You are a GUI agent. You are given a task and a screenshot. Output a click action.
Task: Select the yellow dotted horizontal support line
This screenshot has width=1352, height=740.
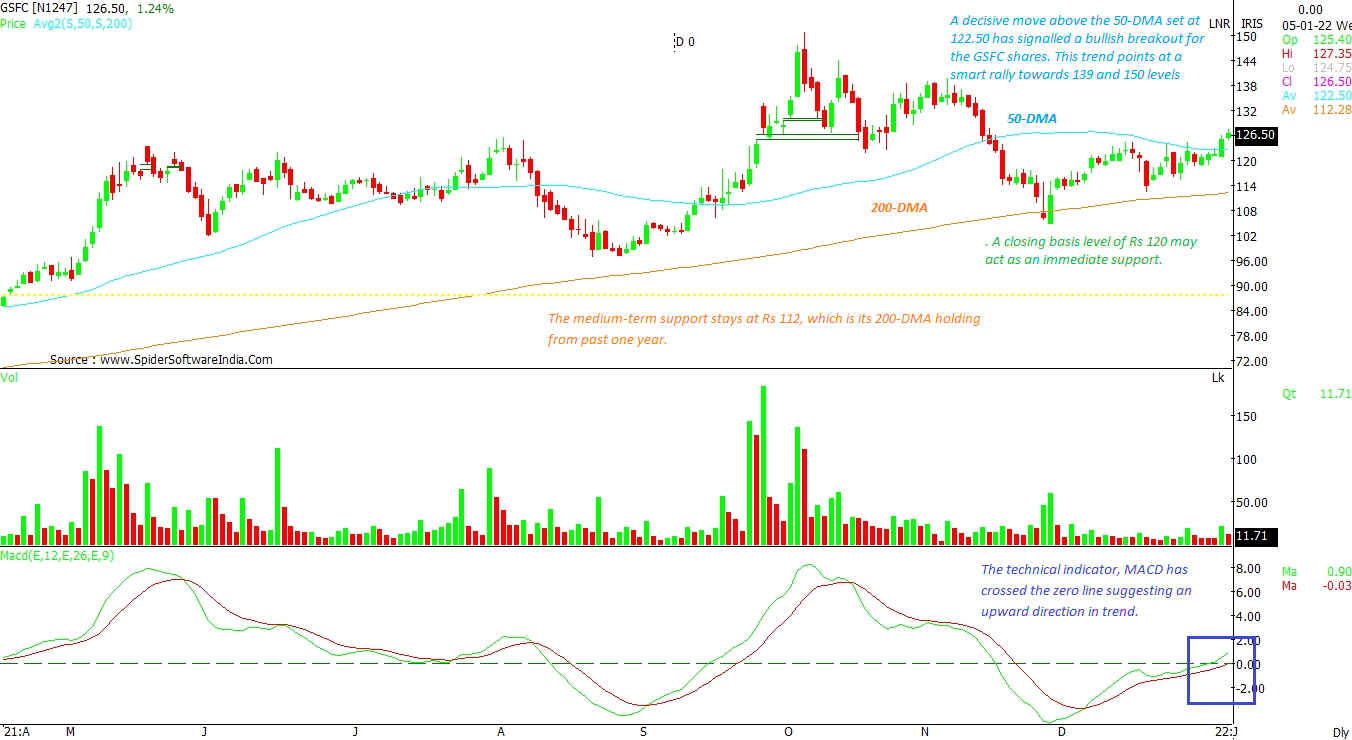600,295
